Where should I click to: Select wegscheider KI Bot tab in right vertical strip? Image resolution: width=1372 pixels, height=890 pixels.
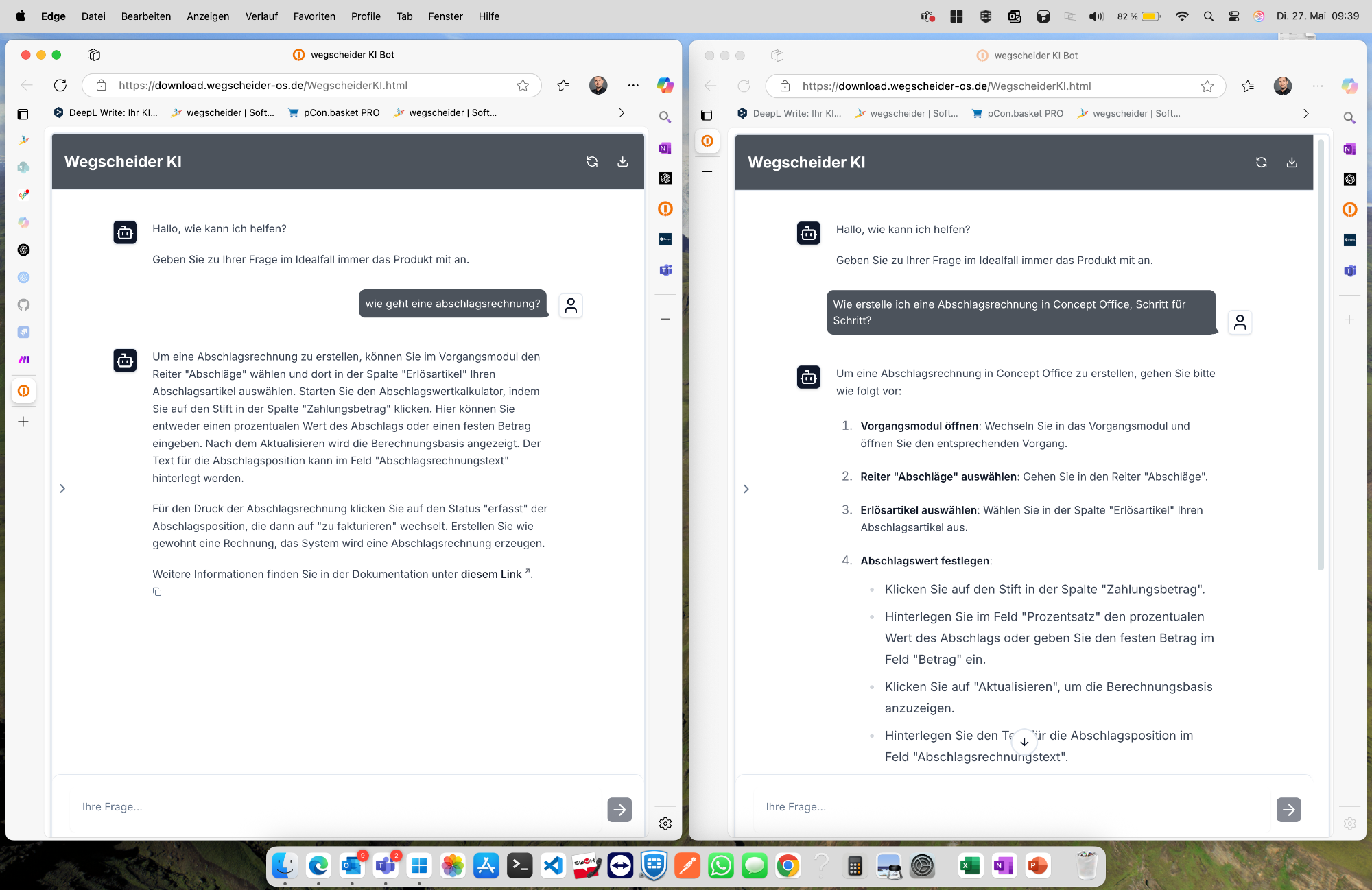pyautogui.click(x=707, y=141)
